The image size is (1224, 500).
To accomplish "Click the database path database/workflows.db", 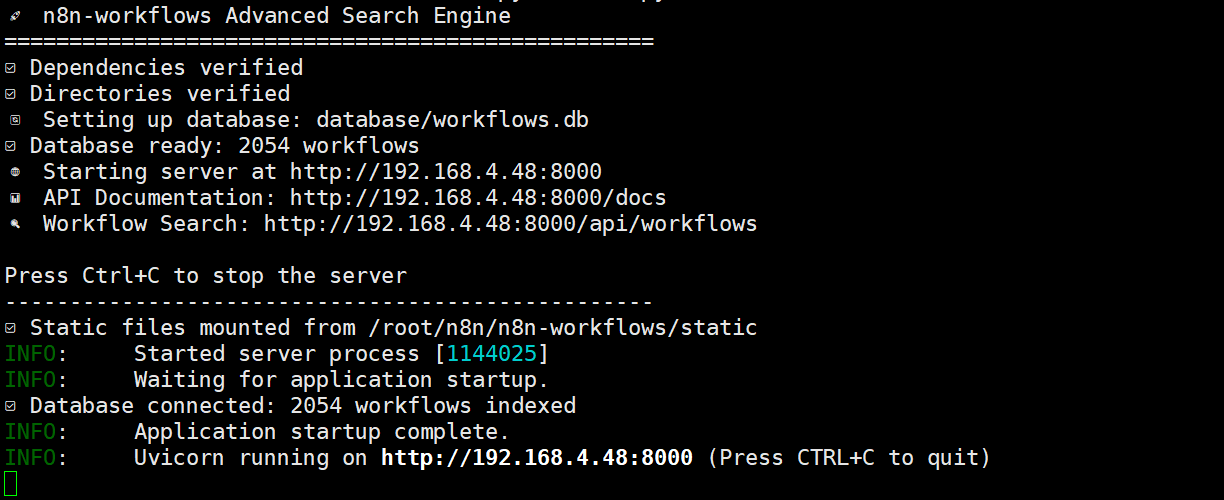I will point(452,120).
